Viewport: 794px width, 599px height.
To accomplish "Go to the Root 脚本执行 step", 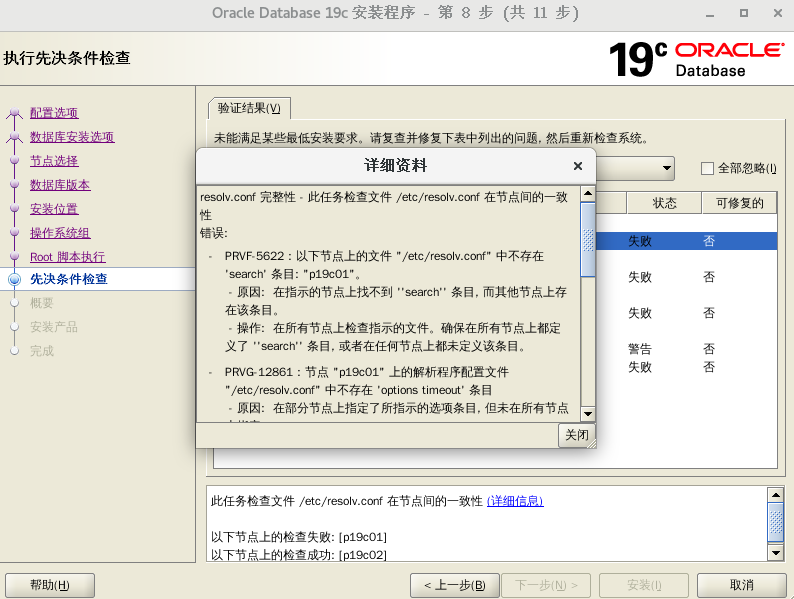I will click(67, 257).
